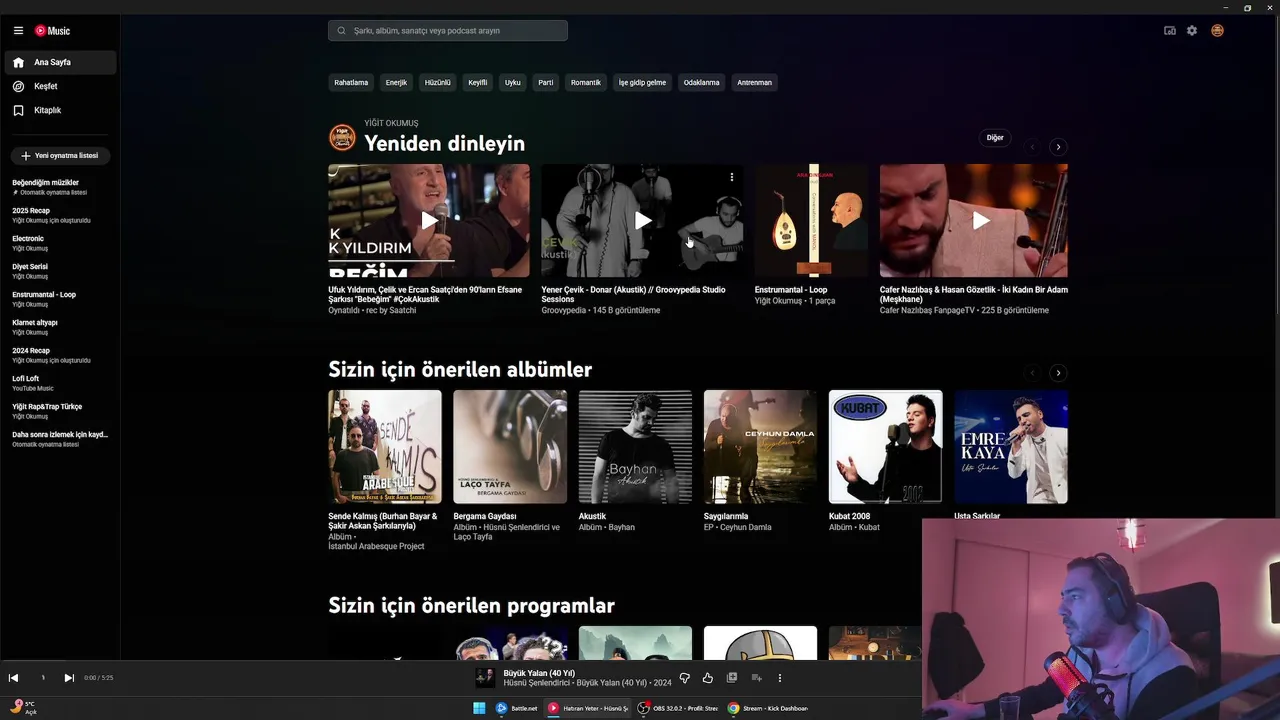The height and width of the screenshot is (720, 1280).
Task: Open Kubat 2008 album cover
Action: point(886,447)
